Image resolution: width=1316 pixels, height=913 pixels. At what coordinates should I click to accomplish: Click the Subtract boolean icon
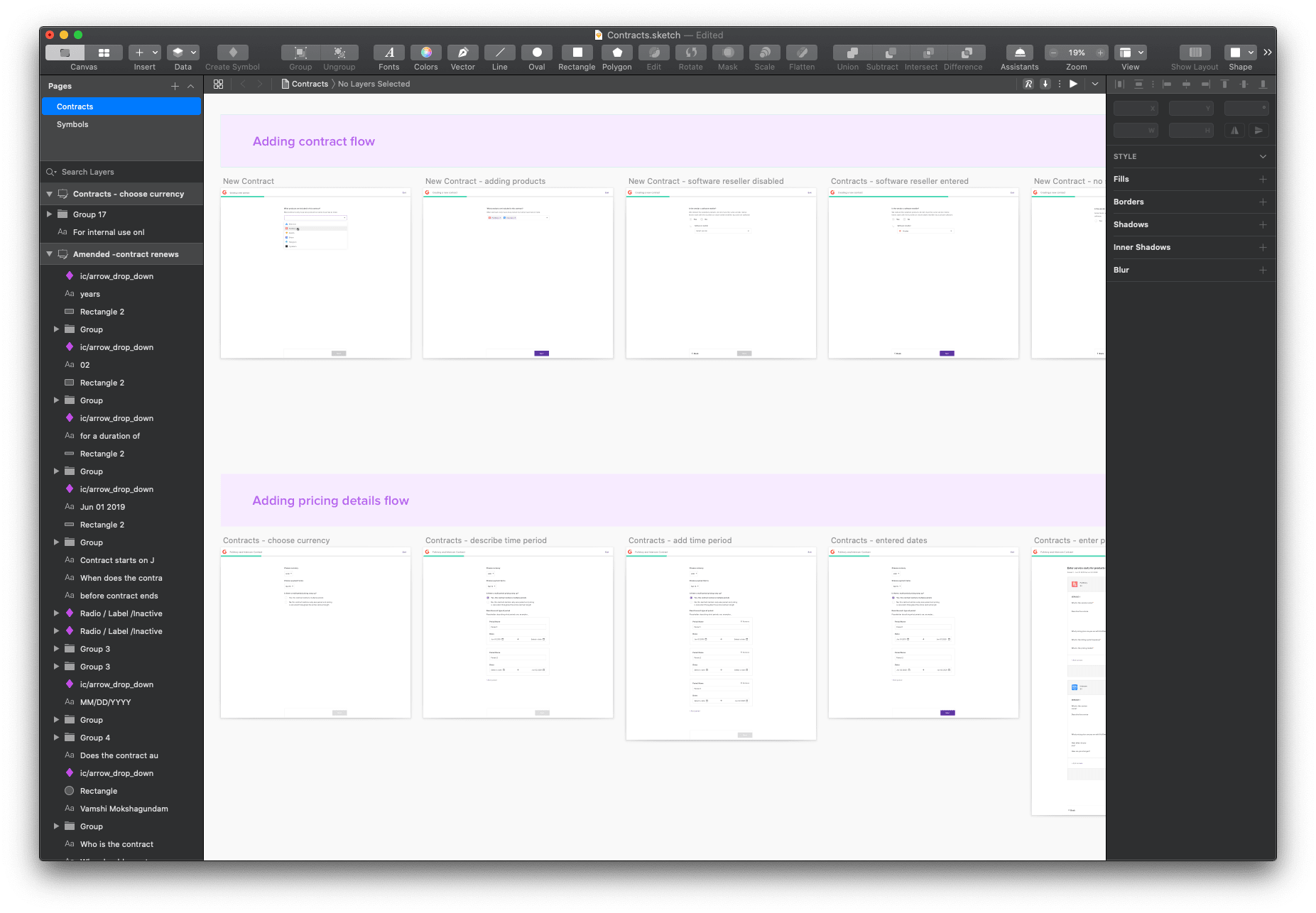pos(891,53)
